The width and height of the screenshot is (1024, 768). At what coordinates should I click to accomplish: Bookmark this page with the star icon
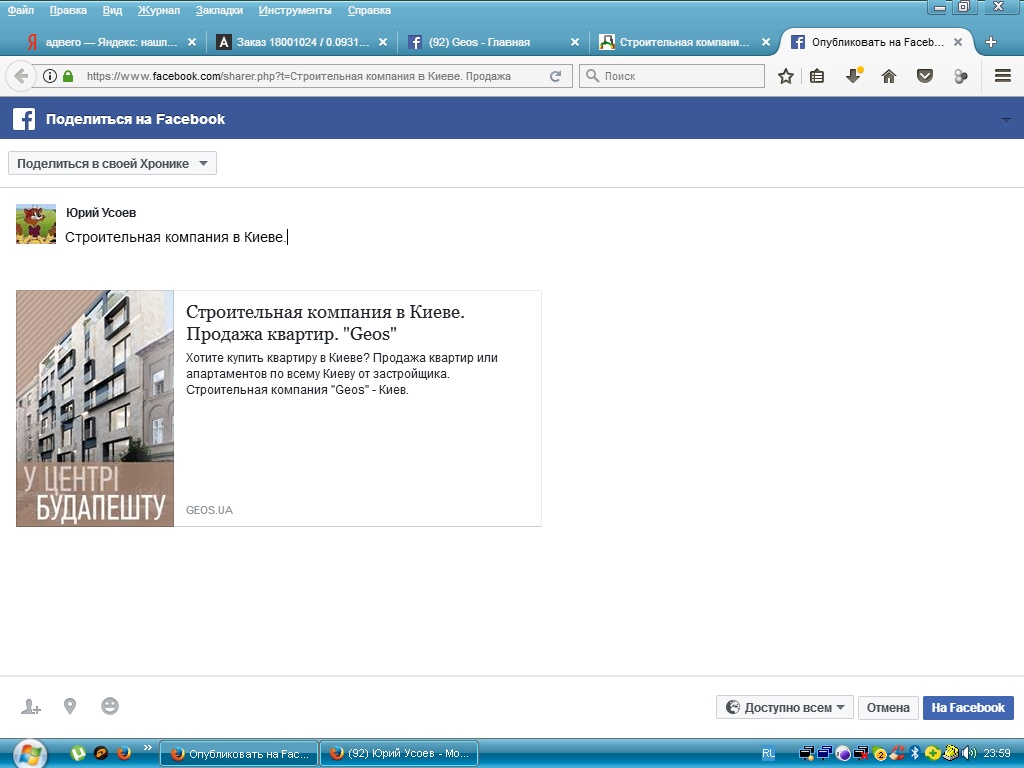[786, 76]
